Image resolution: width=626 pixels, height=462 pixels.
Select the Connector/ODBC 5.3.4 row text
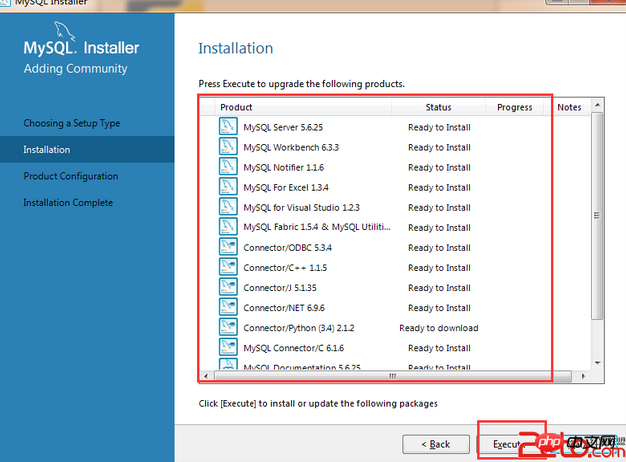pos(287,248)
